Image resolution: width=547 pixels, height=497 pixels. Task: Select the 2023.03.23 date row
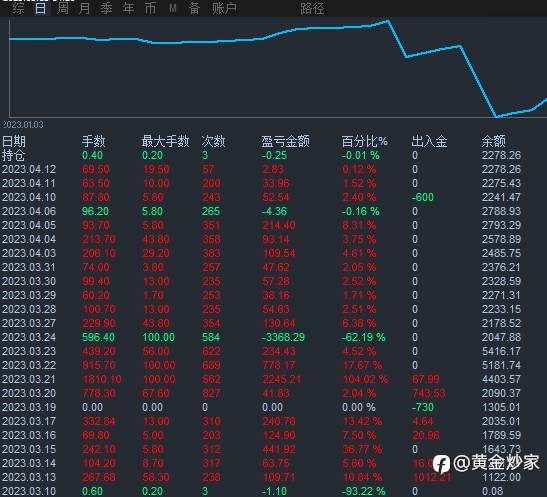point(29,351)
